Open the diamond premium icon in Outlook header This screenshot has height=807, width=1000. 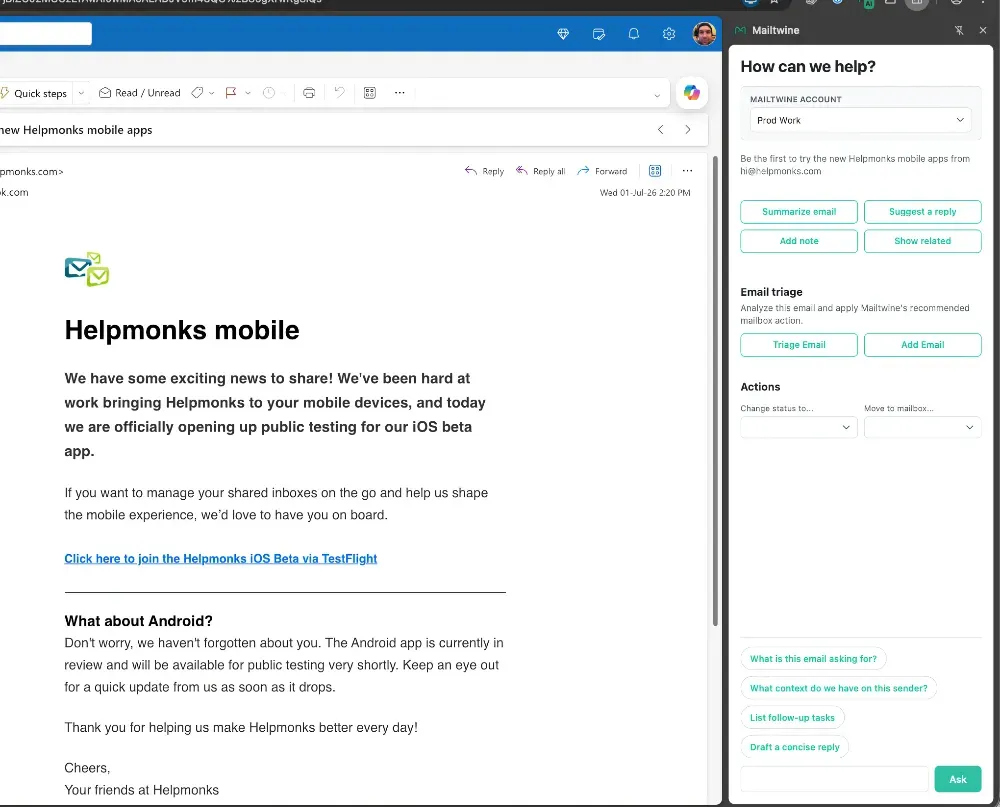[x=562, y=34]
